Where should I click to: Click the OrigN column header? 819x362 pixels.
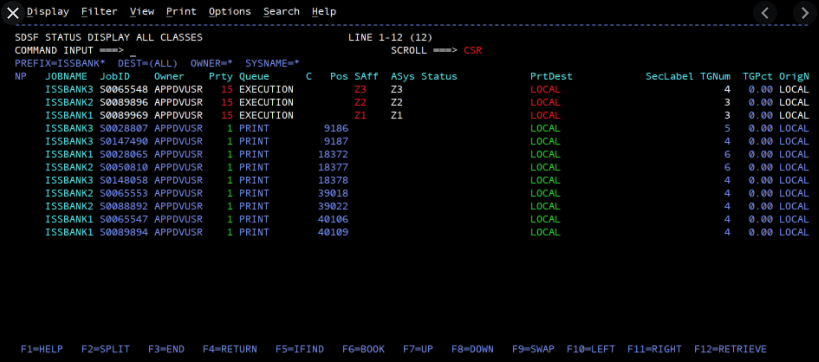(x=794, y=76)
